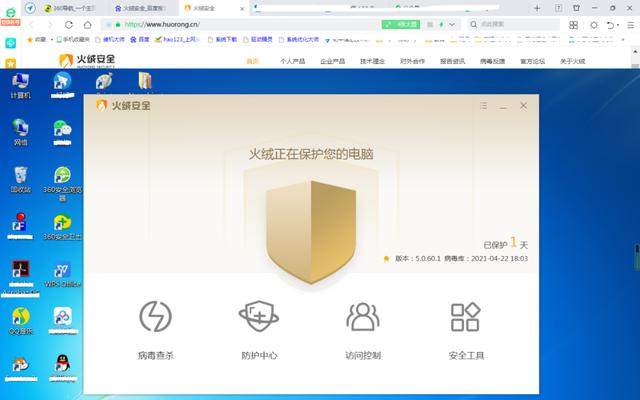
Task: Click the browser undo-close arrow icon
Action: (610, 25)
